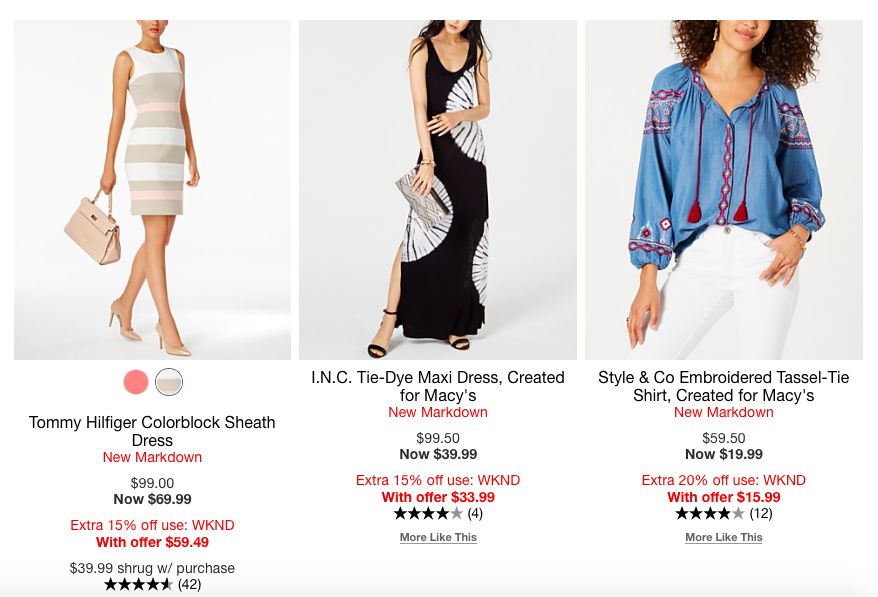Screen dimensions: 878x597
Task: Click the $39.99 shrug w/ purchase offer
Action: click(x=152, y=568)
